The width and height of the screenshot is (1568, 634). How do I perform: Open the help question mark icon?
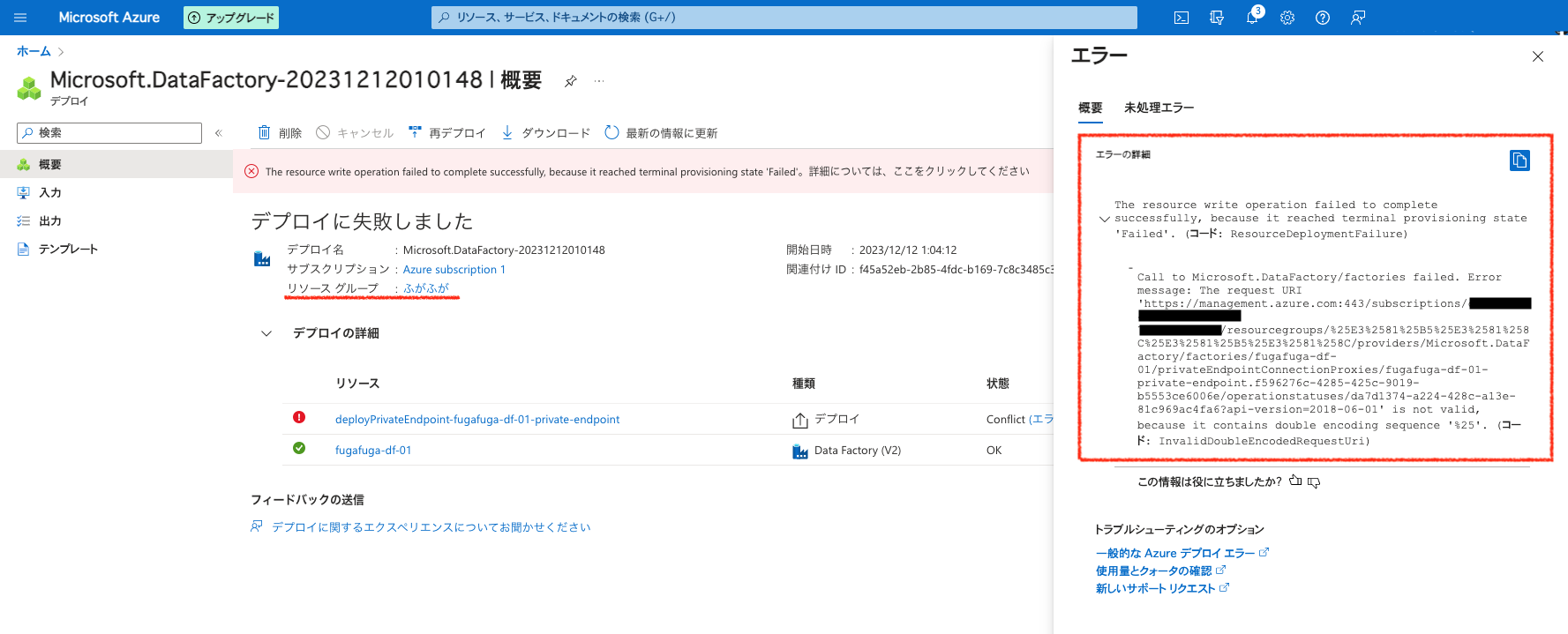(x=1323, y=18)
